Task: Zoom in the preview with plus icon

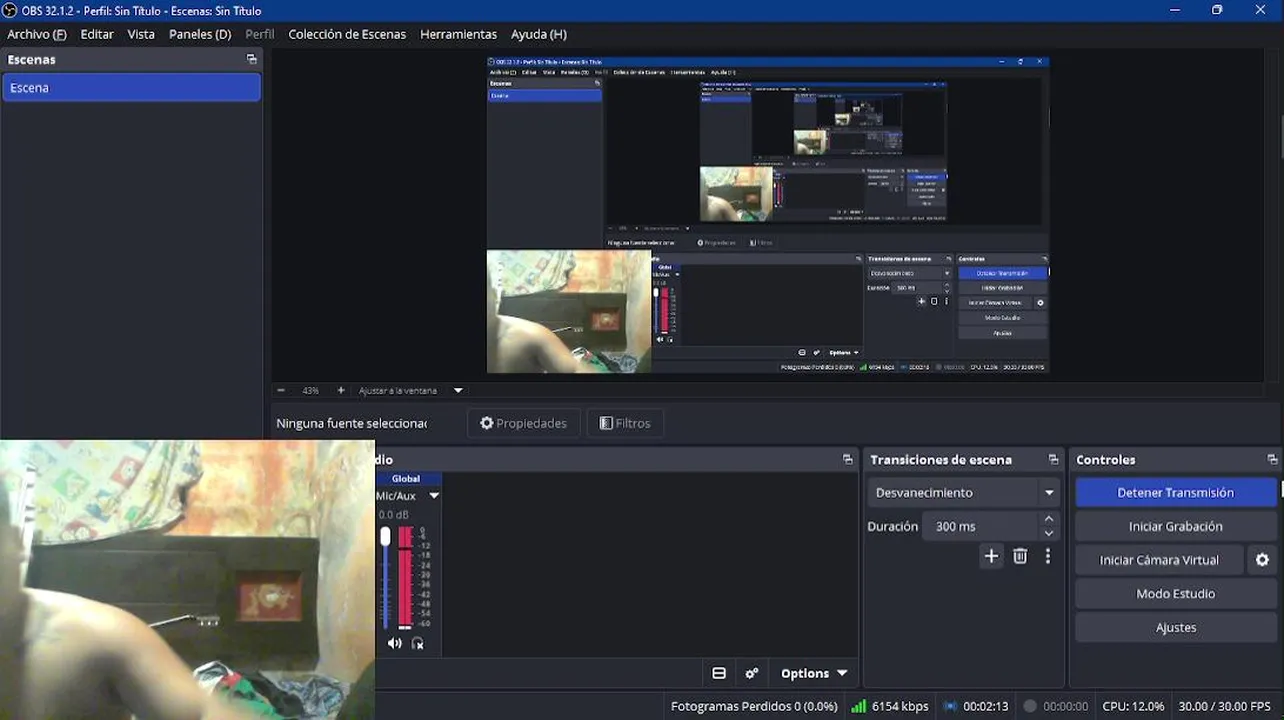Action: [x=340, y=390]
